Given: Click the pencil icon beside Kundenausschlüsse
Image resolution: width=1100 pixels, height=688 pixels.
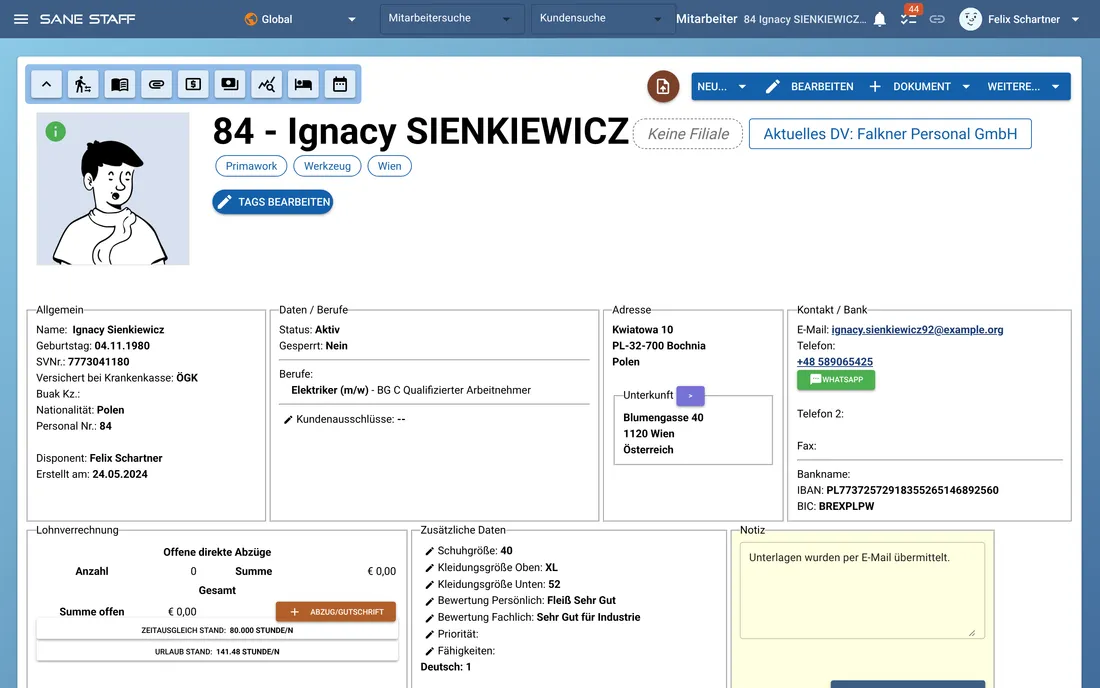Looking at the screenshot, I should (288, 419).
